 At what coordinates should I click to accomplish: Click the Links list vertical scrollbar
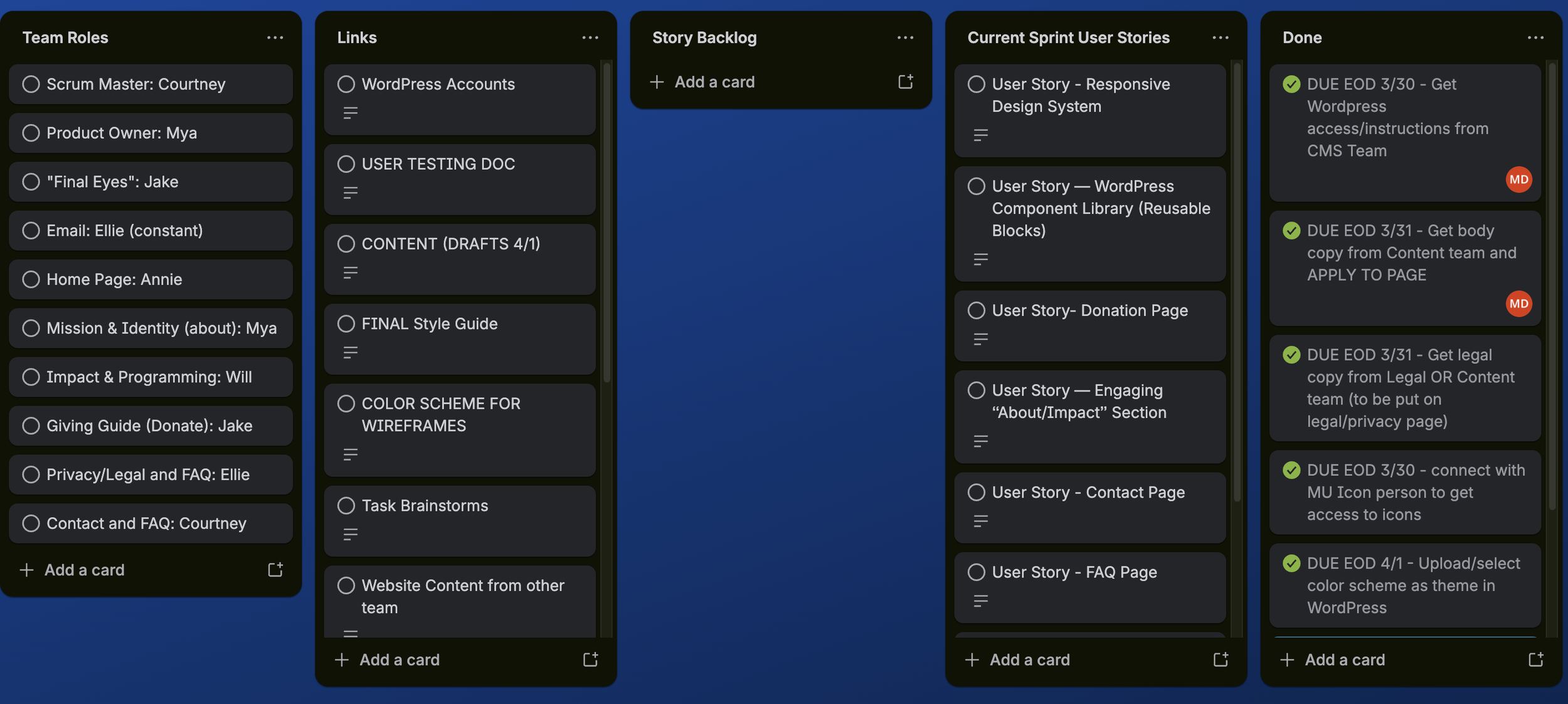pos(607,219)
